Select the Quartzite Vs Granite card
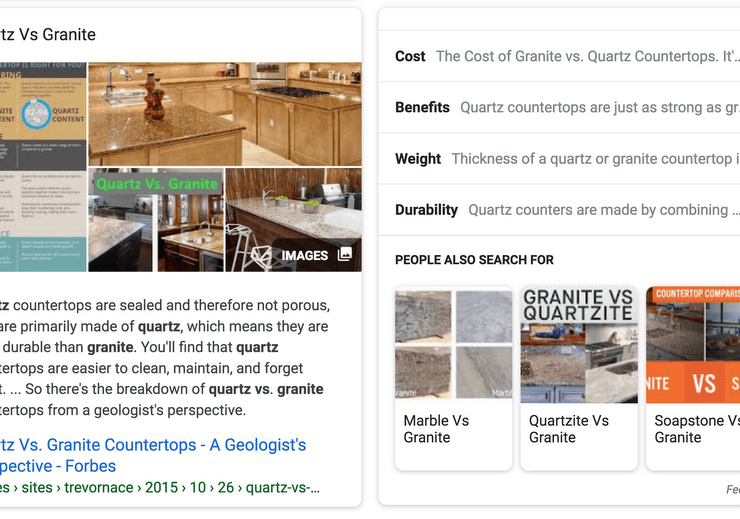740x519 pixels. click(x=579, y=378)
